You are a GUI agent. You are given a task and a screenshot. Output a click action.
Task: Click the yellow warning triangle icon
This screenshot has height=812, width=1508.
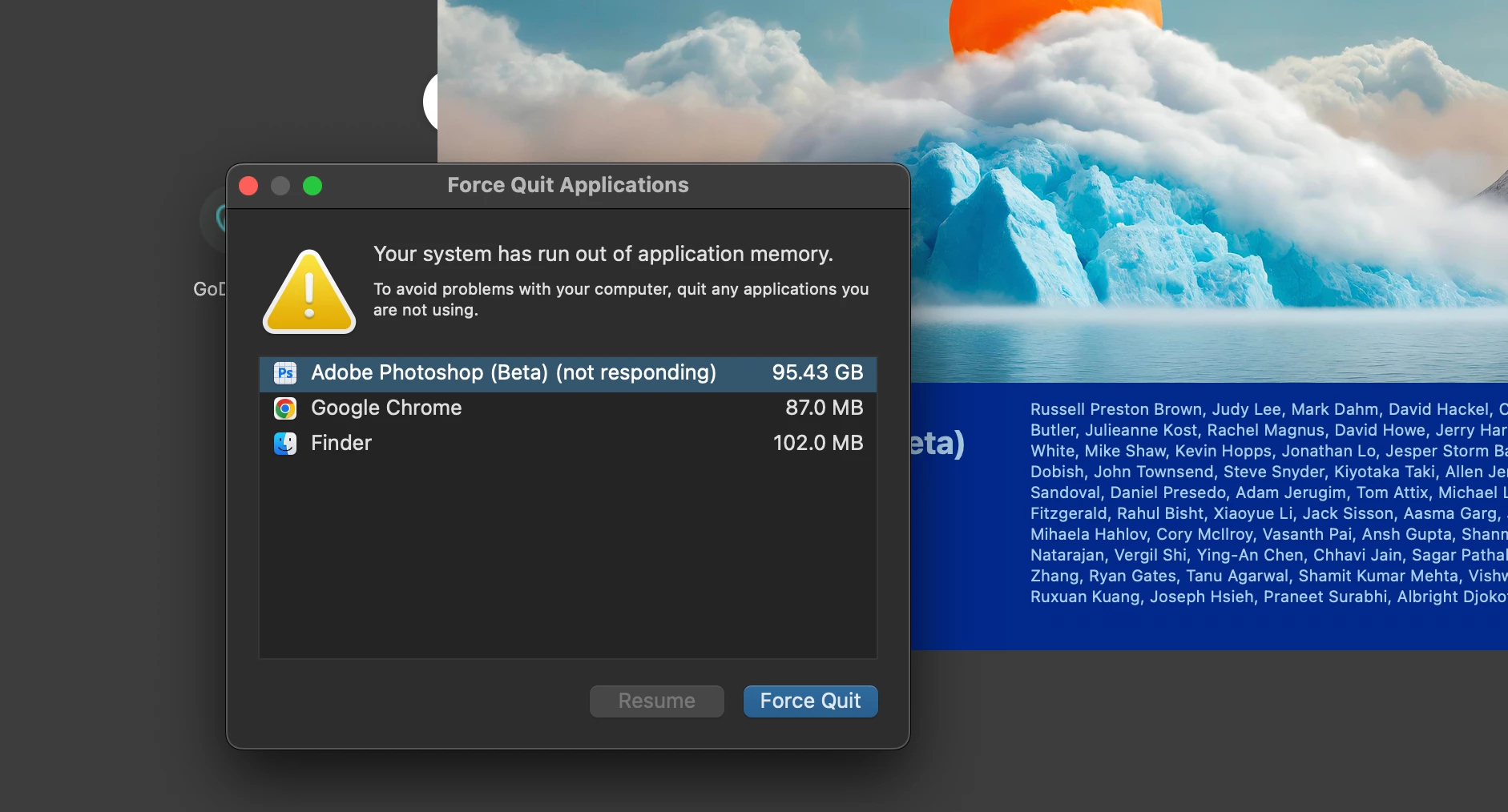point(309,291)
